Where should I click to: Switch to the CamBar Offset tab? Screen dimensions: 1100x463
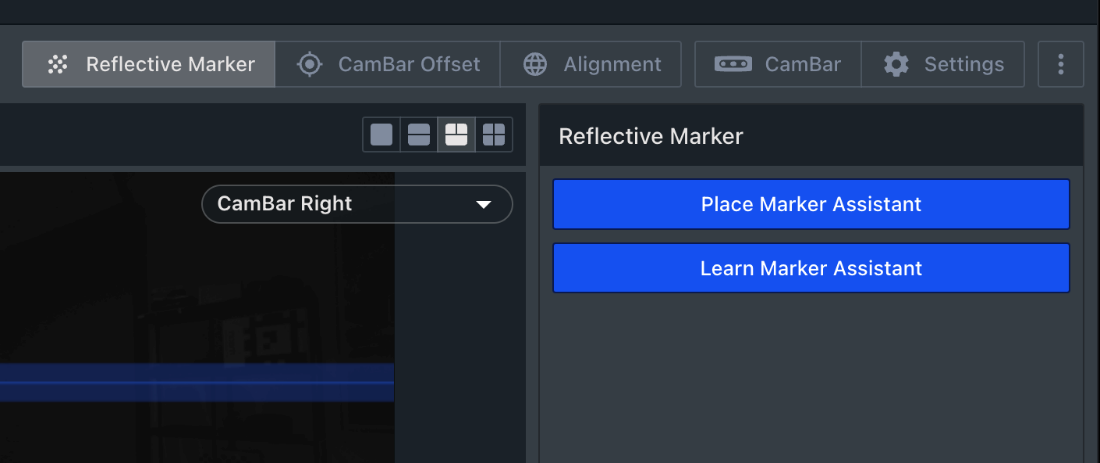coord(387,65)
